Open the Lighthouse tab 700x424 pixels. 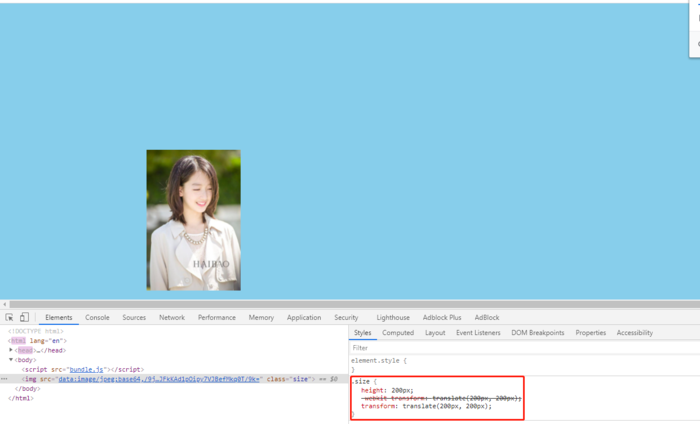point(393,317)
